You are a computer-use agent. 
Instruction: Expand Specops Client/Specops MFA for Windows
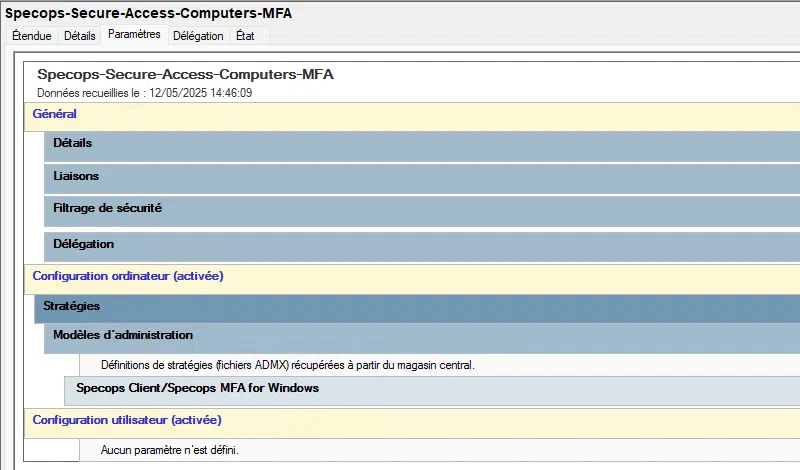pos(198,388)
